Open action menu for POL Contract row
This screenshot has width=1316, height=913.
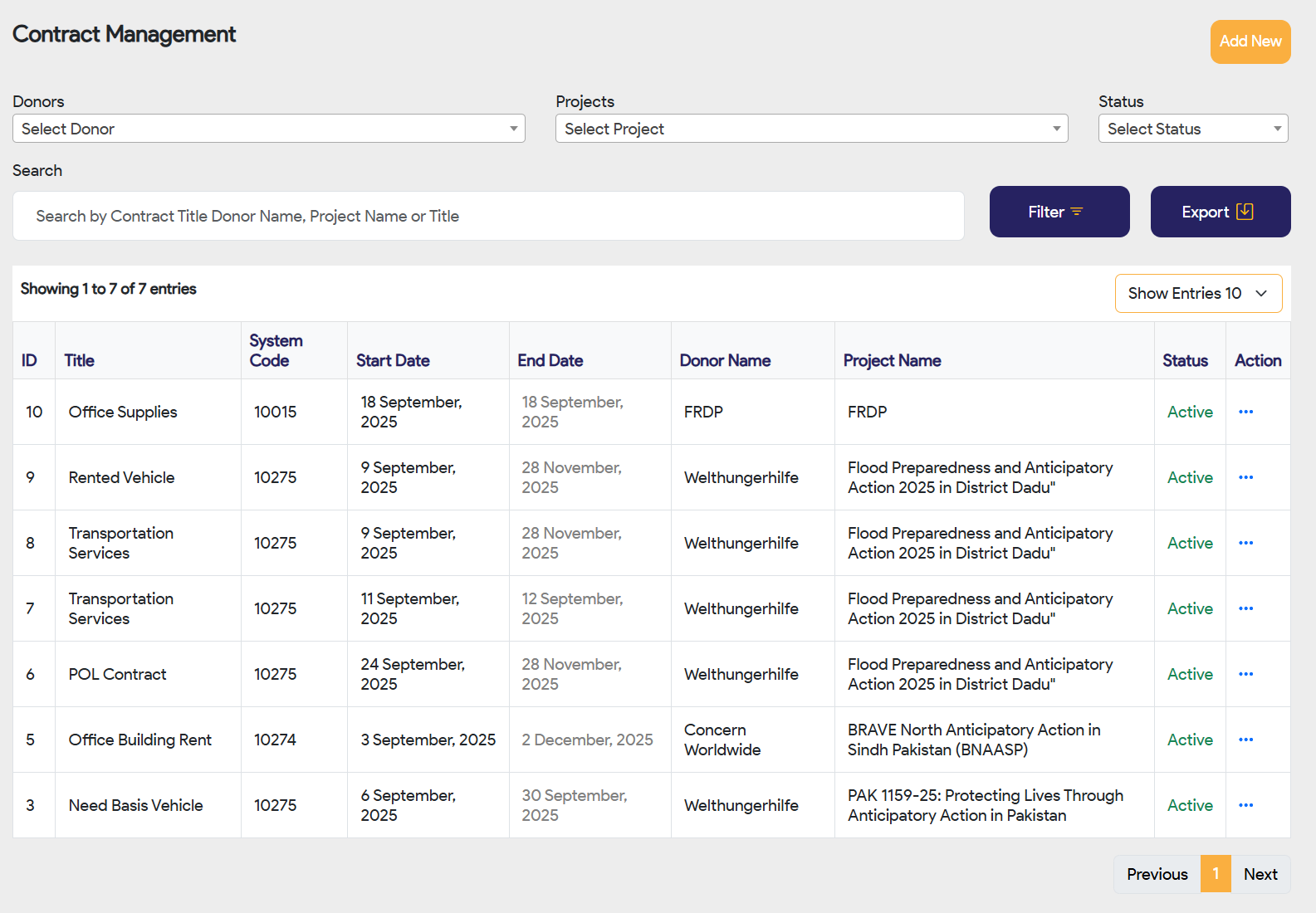[1245, 674]
